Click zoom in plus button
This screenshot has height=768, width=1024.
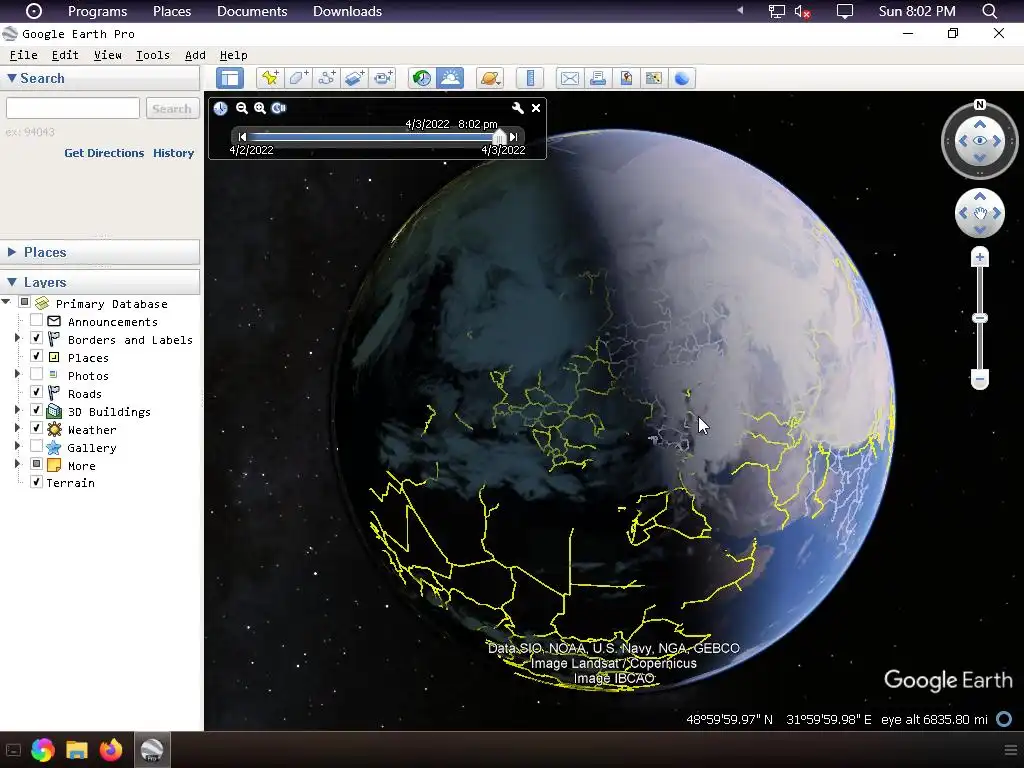[980, 257]
